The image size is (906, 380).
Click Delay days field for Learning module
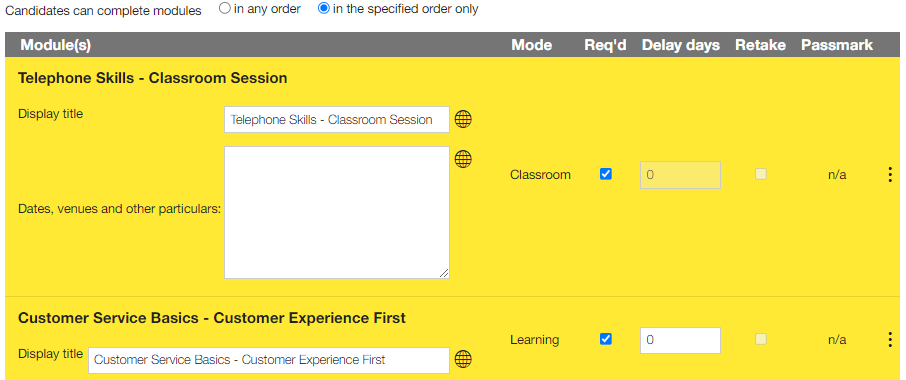[680, 340]
